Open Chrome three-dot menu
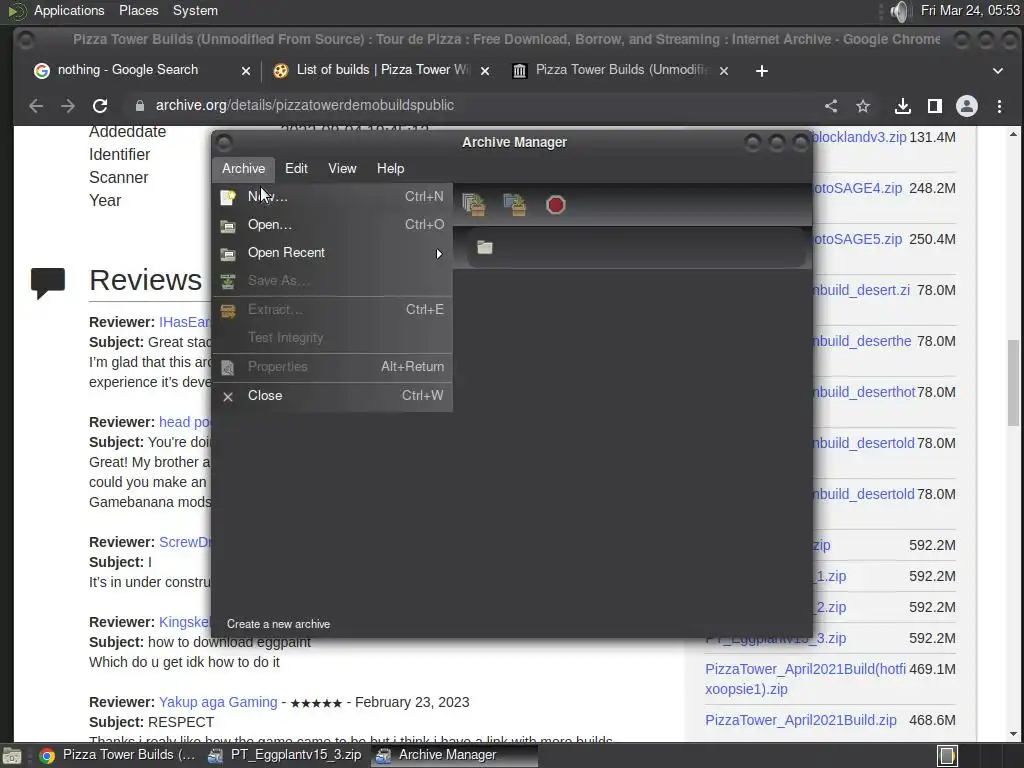The image size is (1024, 768). [x=999, y=106]
